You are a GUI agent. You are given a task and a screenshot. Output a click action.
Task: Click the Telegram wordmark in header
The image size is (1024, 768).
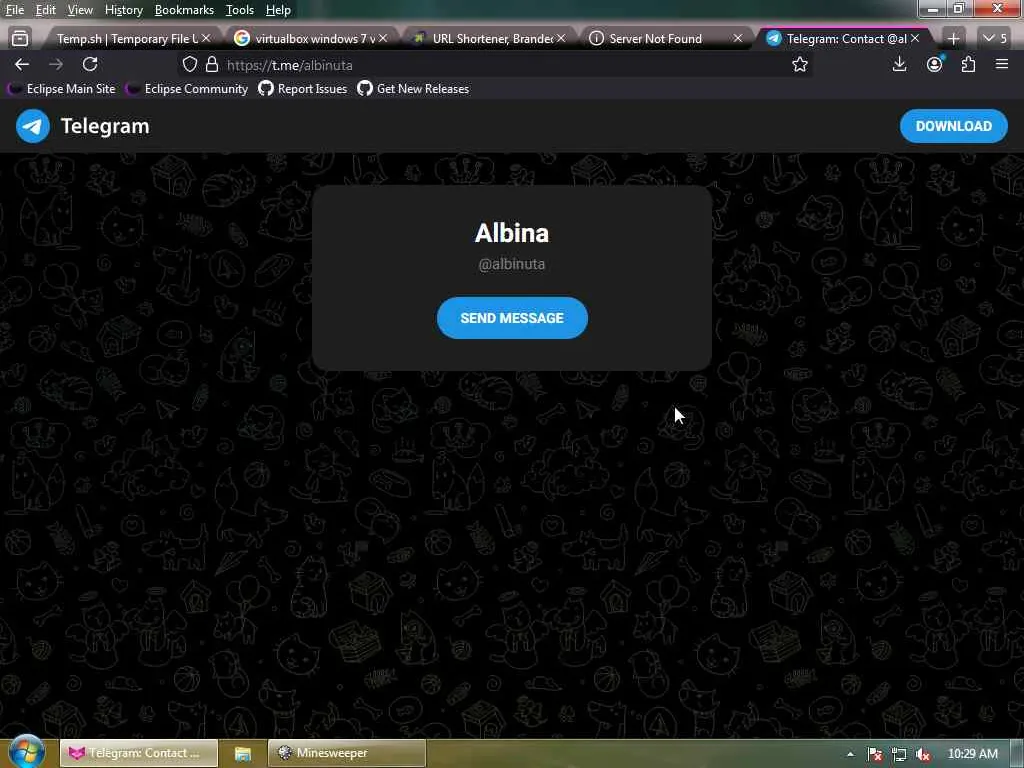point(105,126)
